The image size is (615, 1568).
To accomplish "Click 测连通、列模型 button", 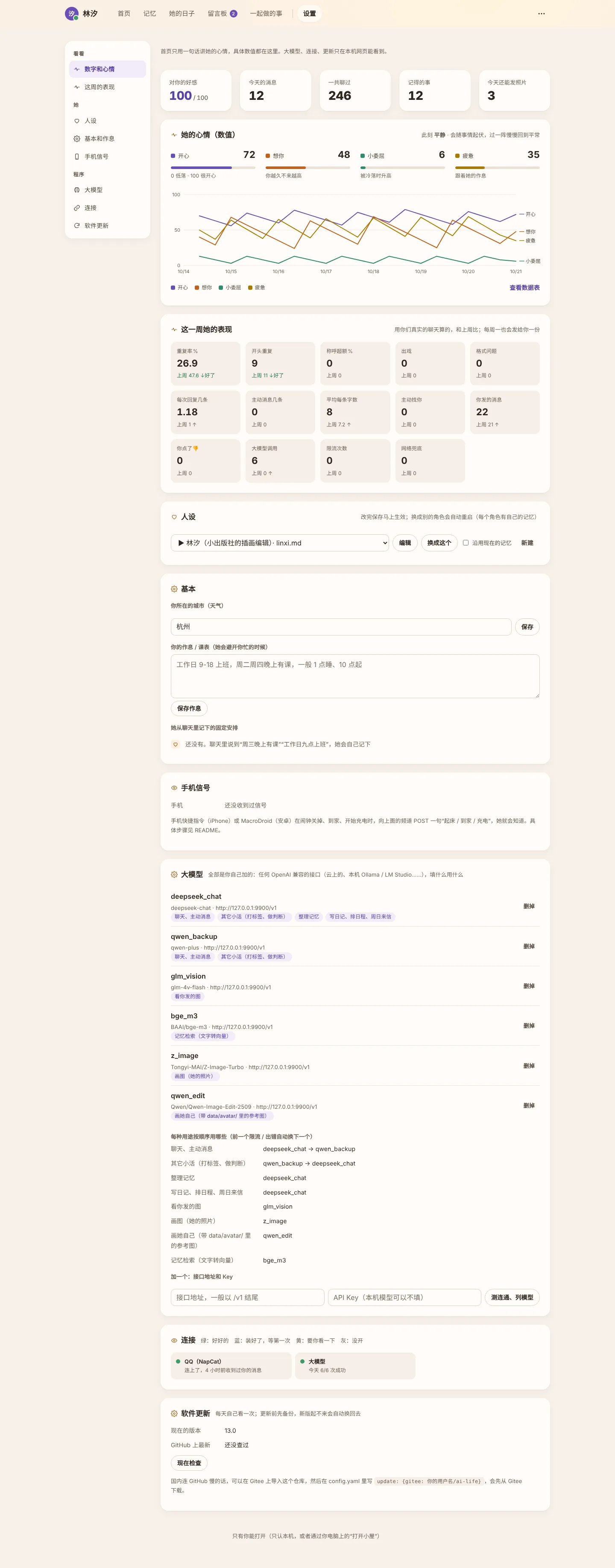I will [x=512, y=1298].
